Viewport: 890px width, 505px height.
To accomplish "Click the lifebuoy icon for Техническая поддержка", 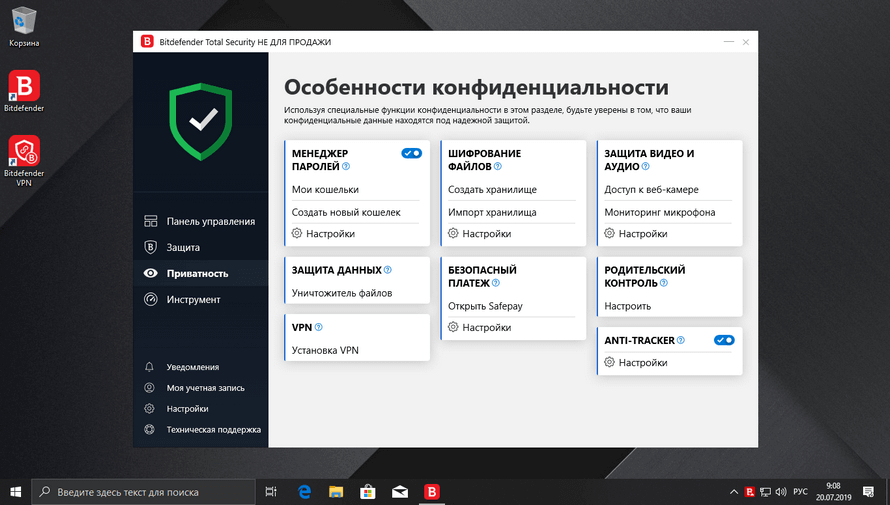I will [149, 430].
